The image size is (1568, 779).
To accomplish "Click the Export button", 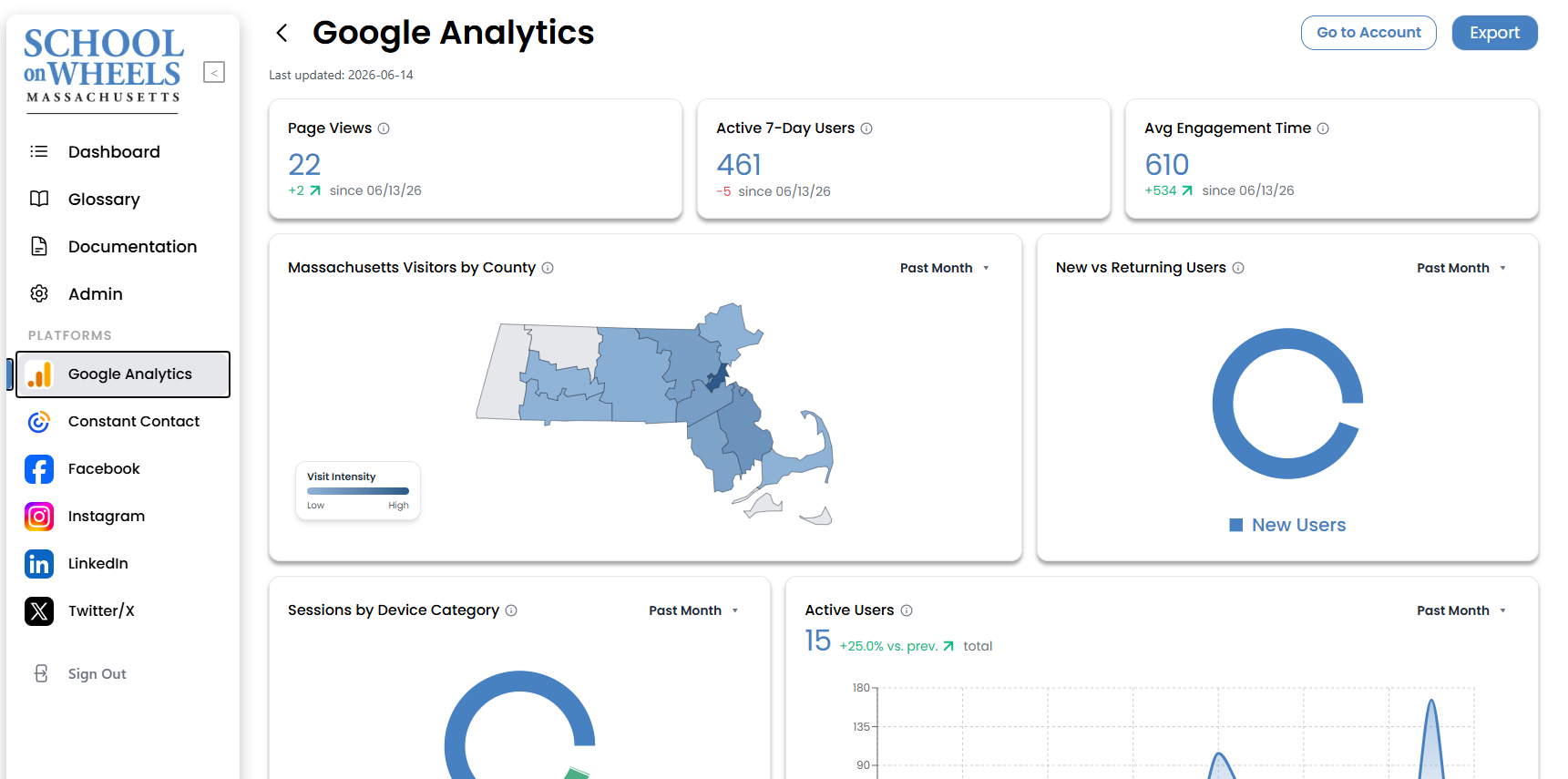I will [x=1494, y=33].
